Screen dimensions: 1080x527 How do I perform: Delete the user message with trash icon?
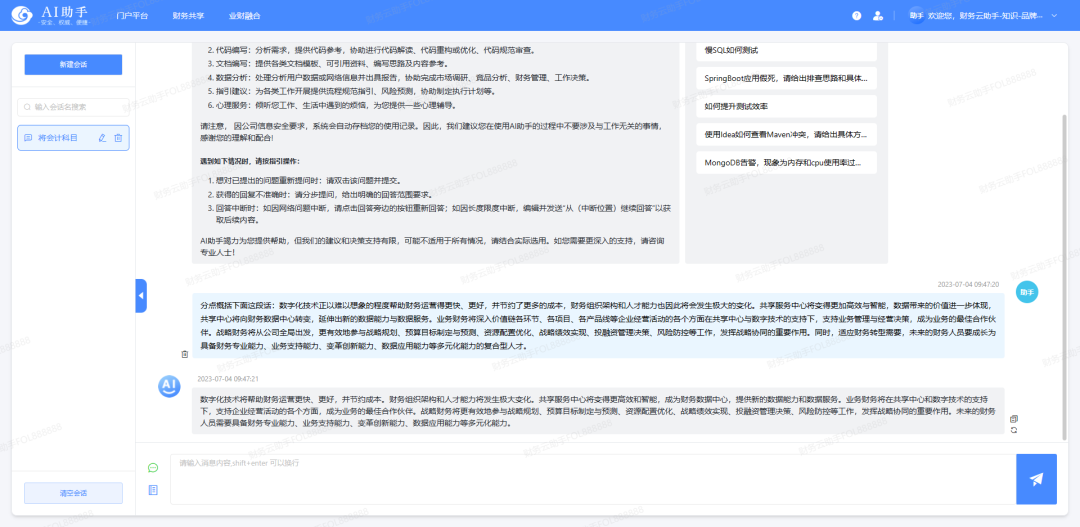tap(185, 354)
